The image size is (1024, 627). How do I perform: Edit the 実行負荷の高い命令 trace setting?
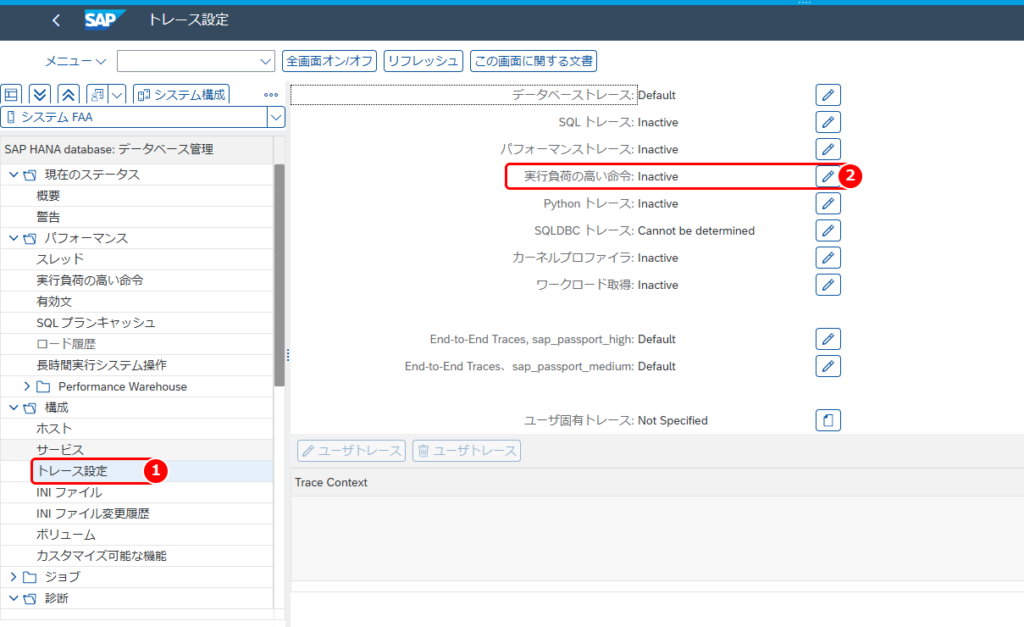(x=827, y=176)
